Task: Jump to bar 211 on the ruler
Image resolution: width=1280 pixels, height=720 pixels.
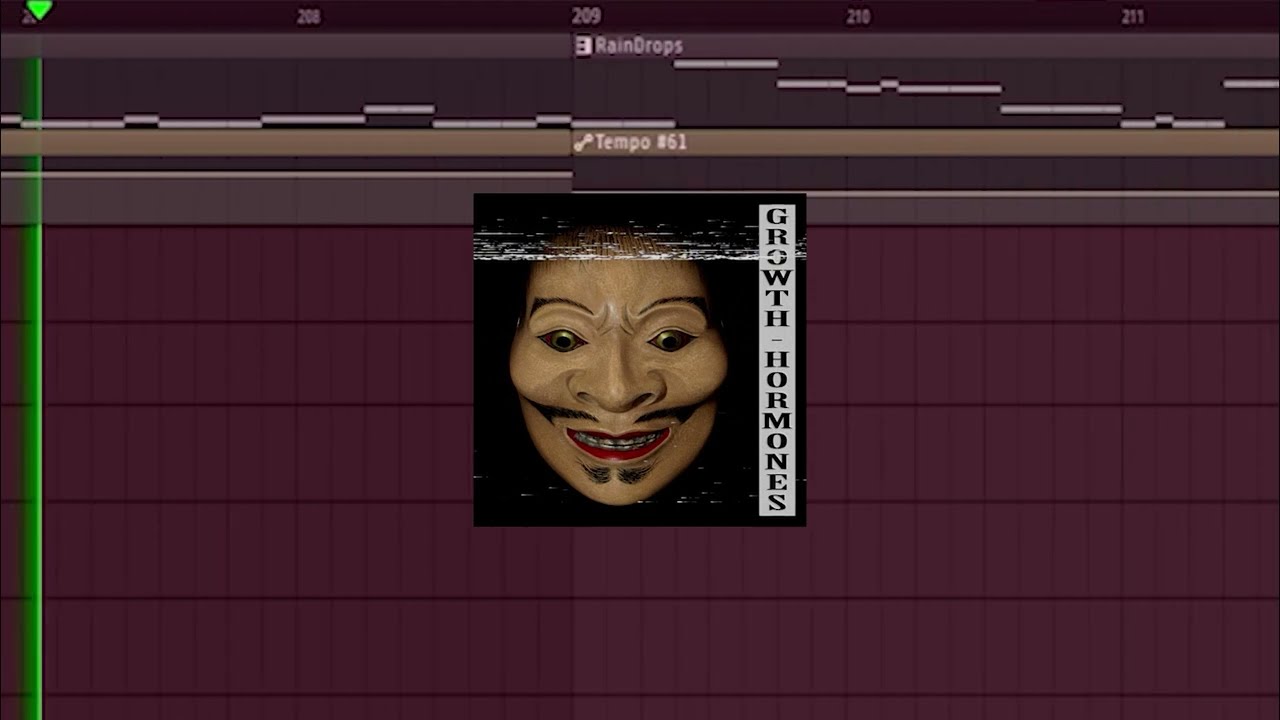Action: pos(1133,16)
